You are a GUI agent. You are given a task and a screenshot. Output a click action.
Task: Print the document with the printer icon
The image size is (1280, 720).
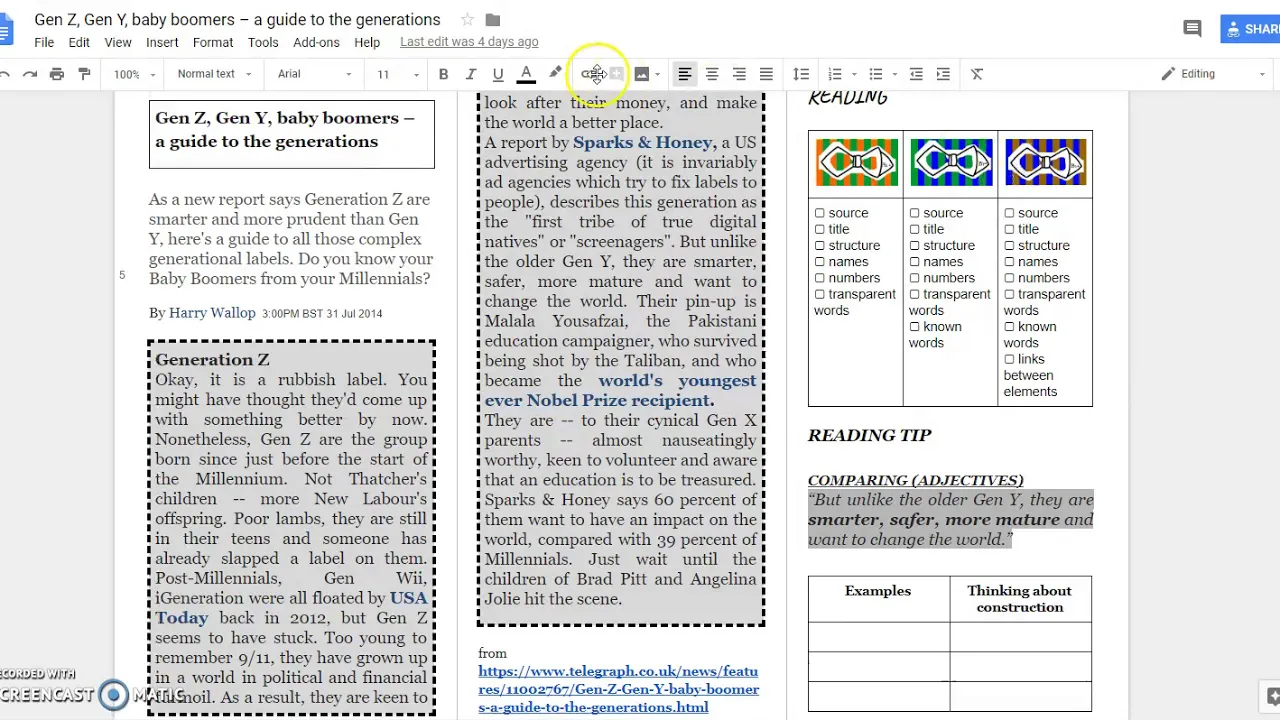click(x=57, y=74)
